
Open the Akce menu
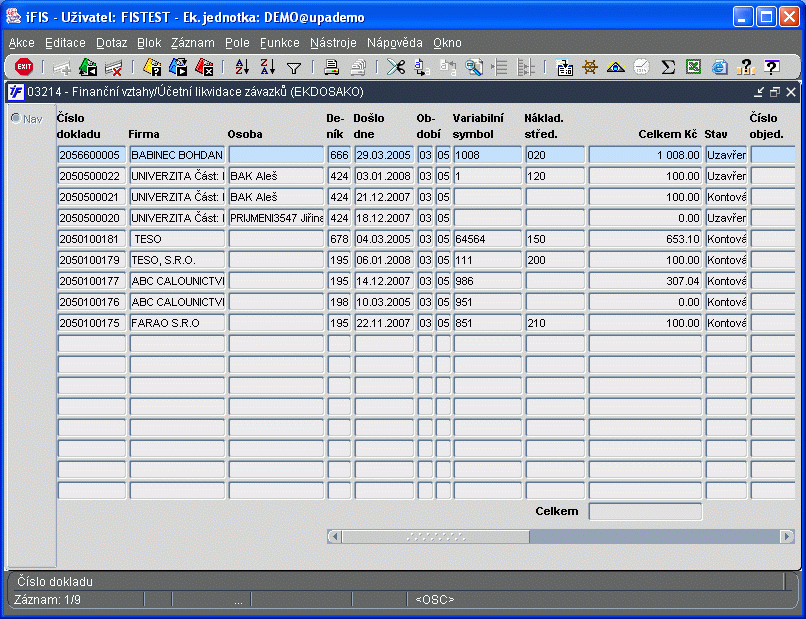22,43
